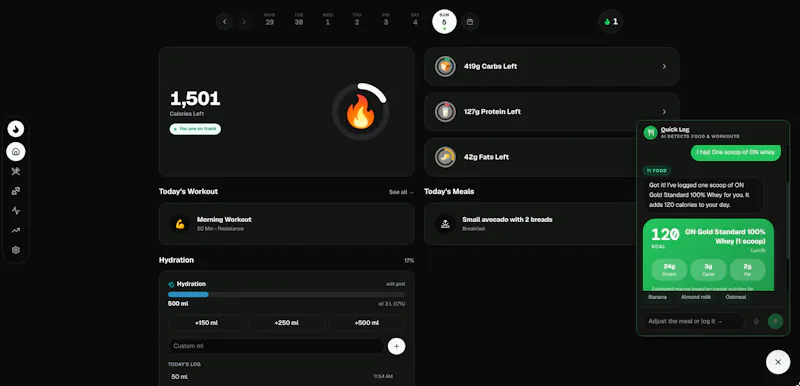Focus the Adjust the meal input
The width and height of the screenshot is (800, 386).
coord(693,321)
